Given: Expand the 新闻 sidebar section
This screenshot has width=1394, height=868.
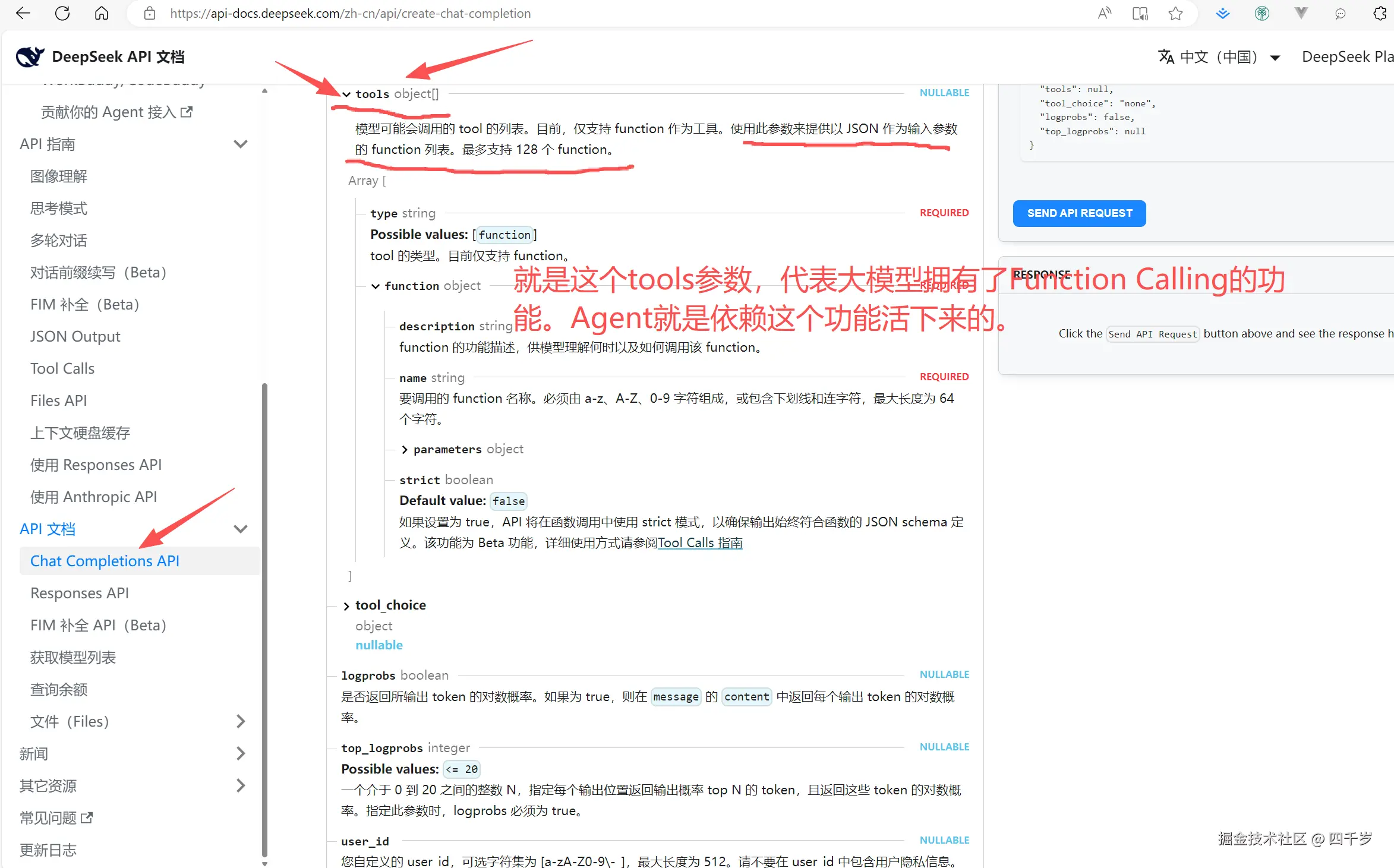Looking at the screenshot, I should (x=241, y=753).
